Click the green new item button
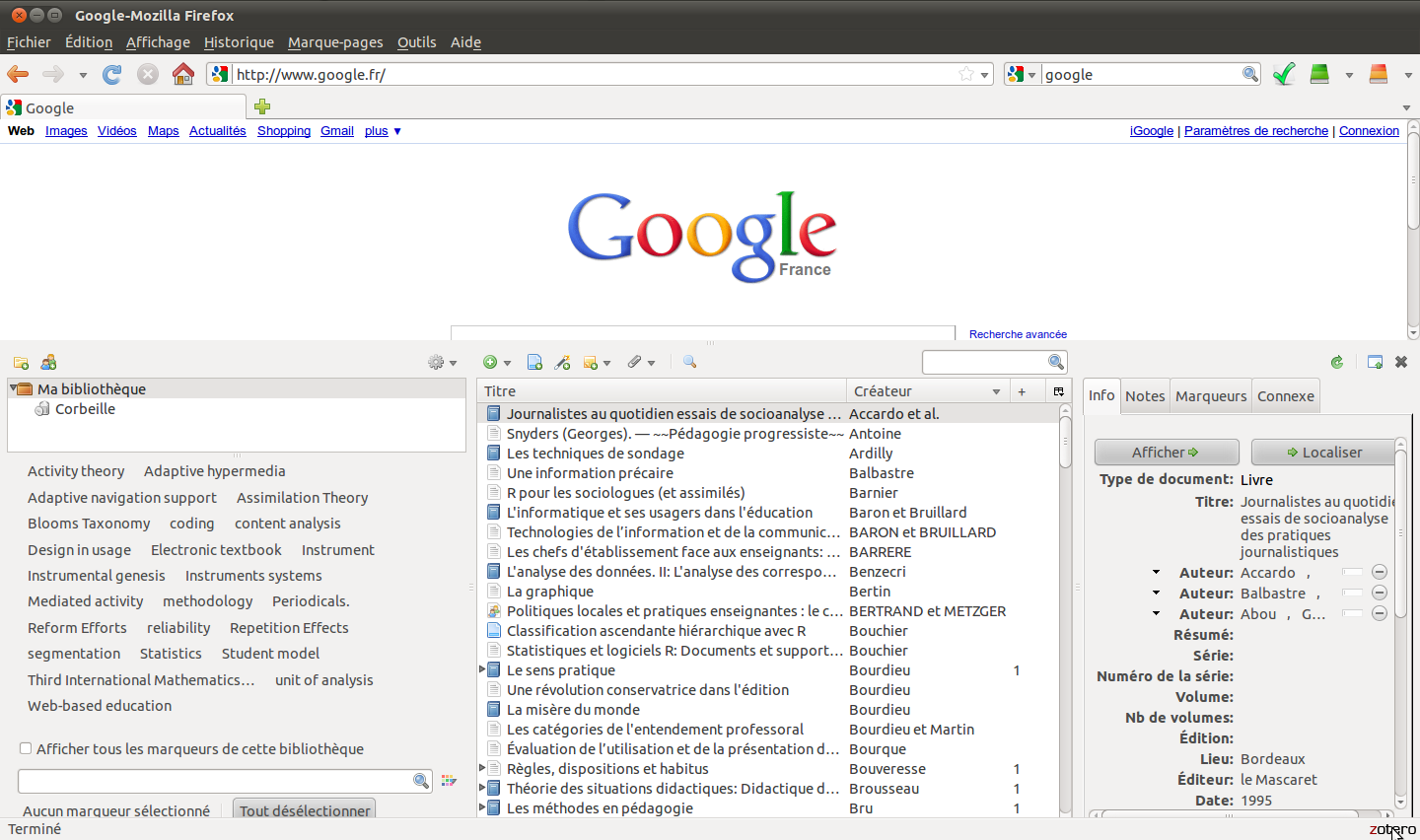Screen dimensions: 1420x840 click(x=496, y=363)
